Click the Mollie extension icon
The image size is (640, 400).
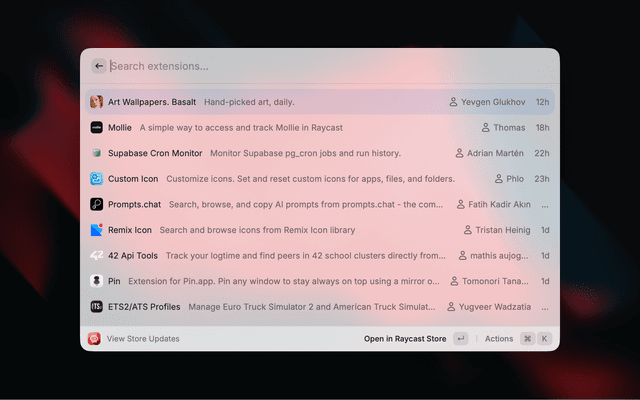coord(97,128)
